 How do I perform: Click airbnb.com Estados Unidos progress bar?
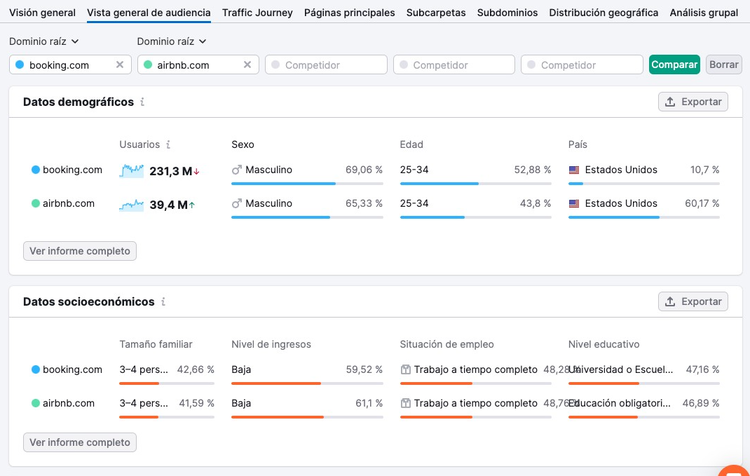coord(644,217)
